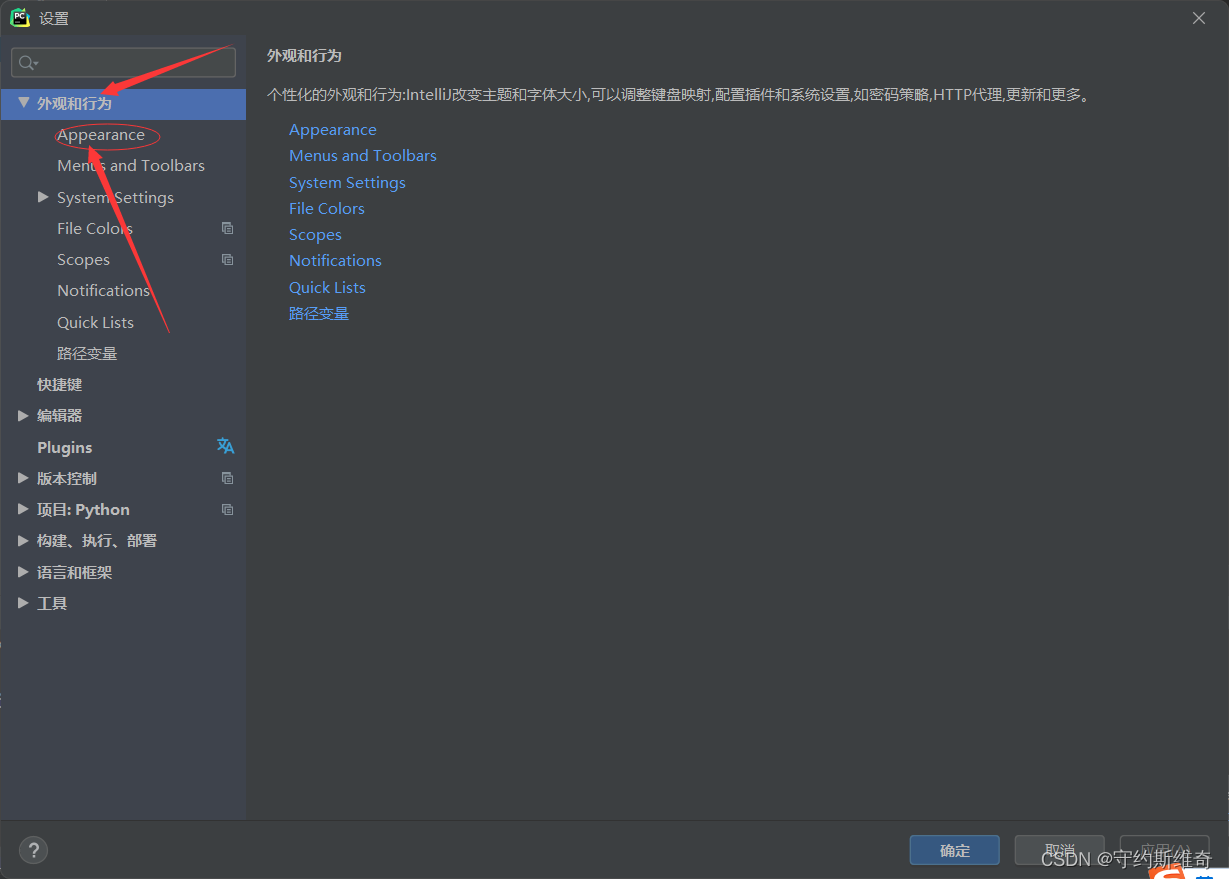Expand the 语言和框架 section arrow
Image resolution: width=1229 pixels, height=879 pixels.
pos(23,572)
